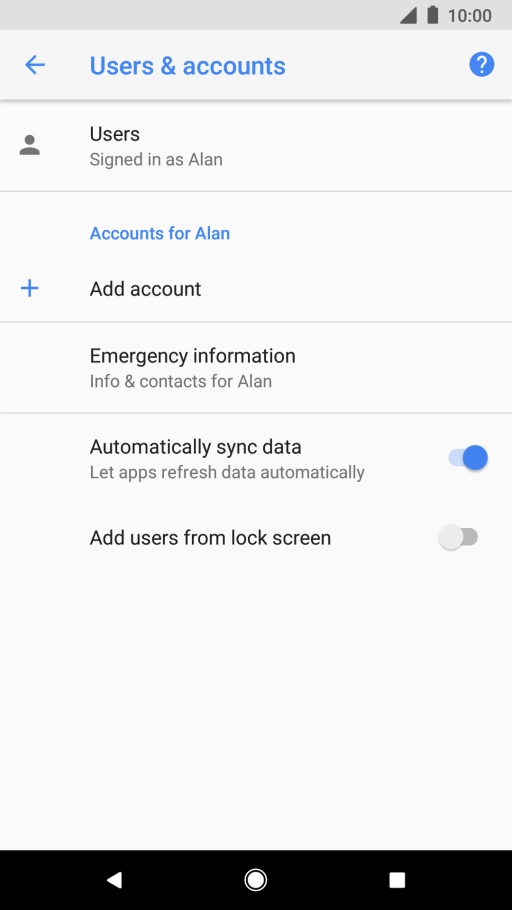512x910 pixels.
Task: Tap the "Automatically sync data" label text
Action: pyautogui.click(x=196, y=447)
